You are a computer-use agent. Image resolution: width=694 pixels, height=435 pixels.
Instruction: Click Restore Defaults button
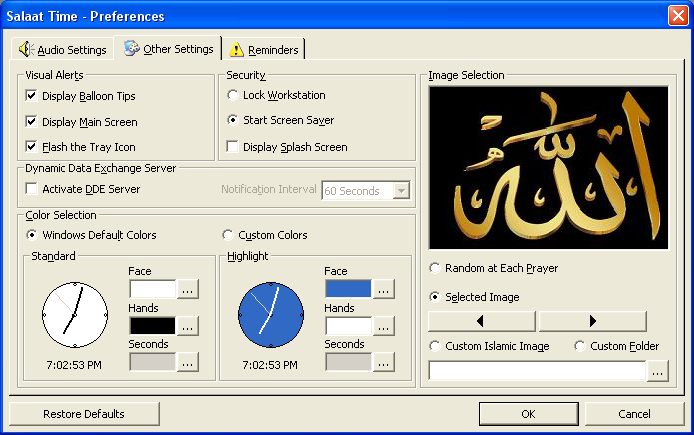point(84,414)
